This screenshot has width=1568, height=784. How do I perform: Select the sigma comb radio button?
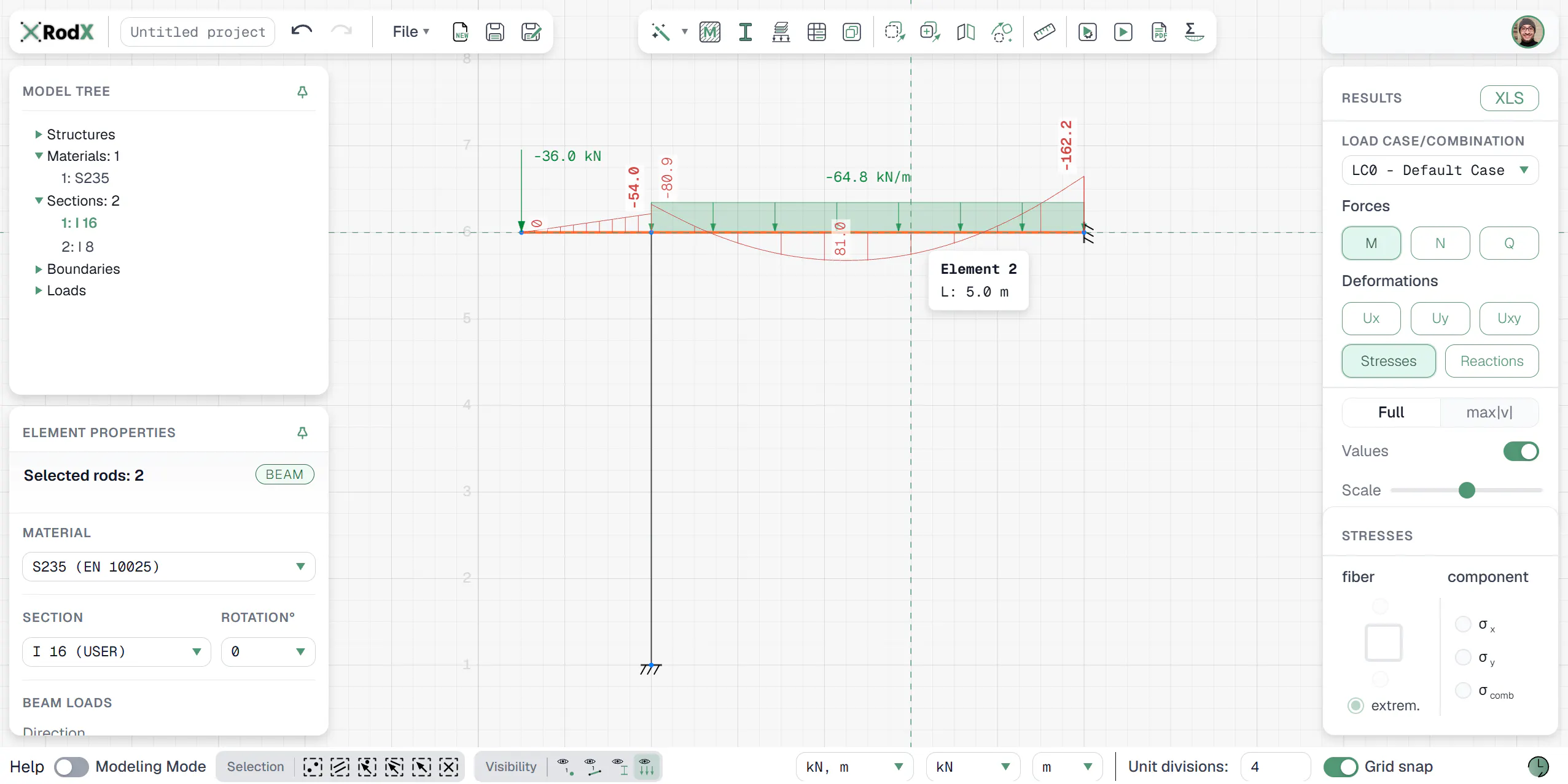[x=1463, y=690]
